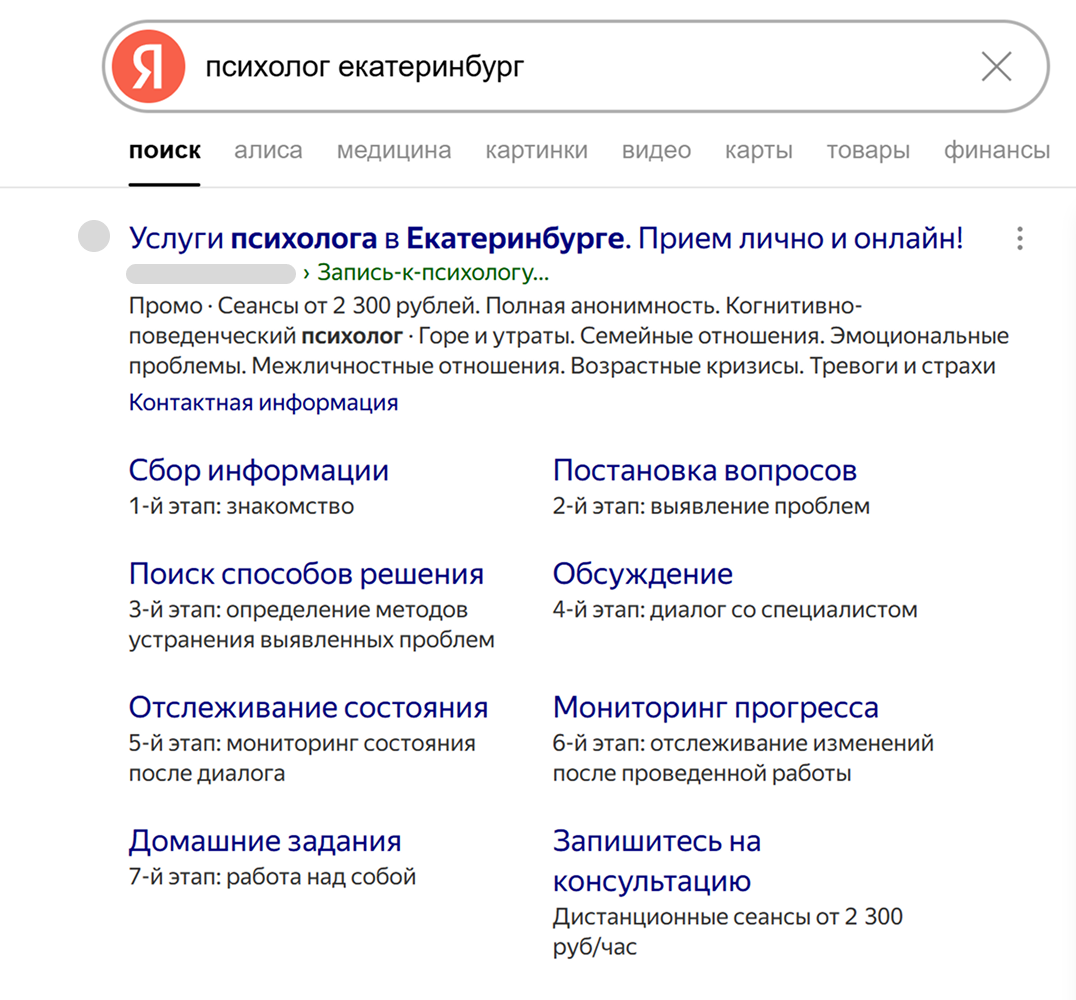Click the Сбор информации sitelink

[x=258, y=470]
